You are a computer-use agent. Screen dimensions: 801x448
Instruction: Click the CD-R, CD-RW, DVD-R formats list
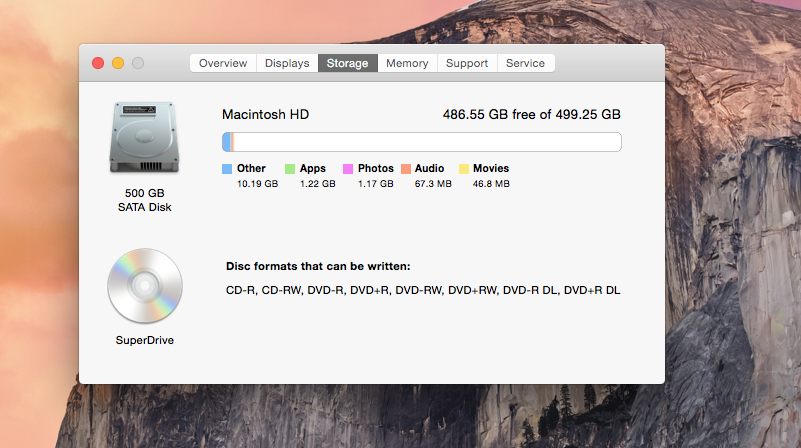[423, 290]
